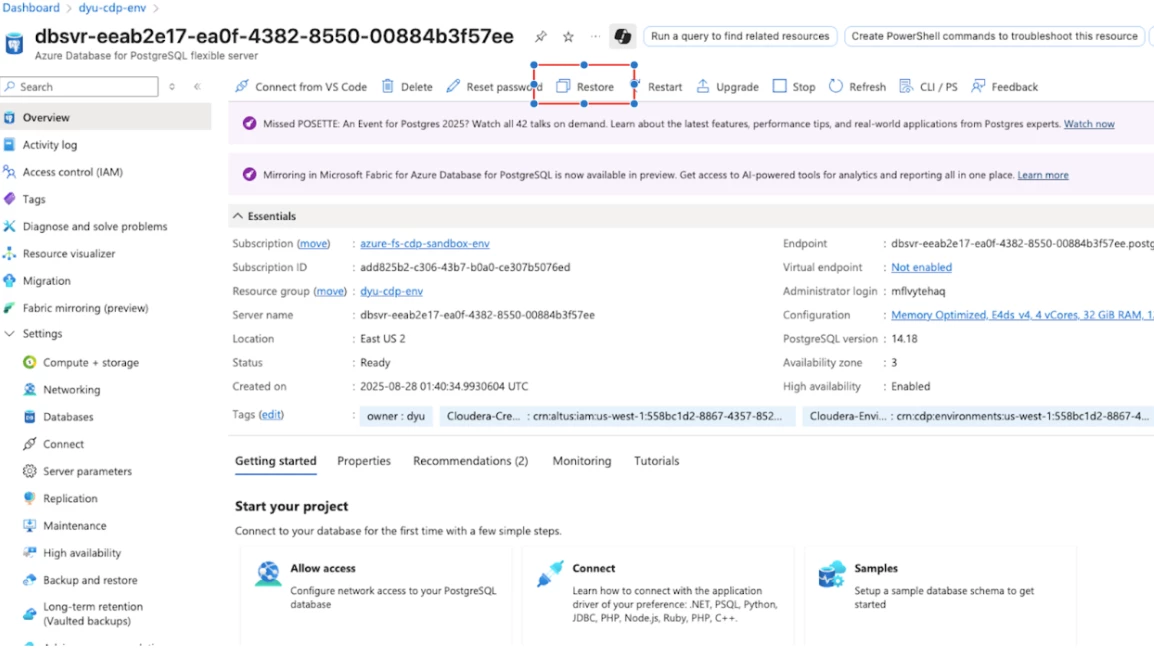Select Overview in the sidebar
The image size is (1154, 652).
[x=46, y=118]
